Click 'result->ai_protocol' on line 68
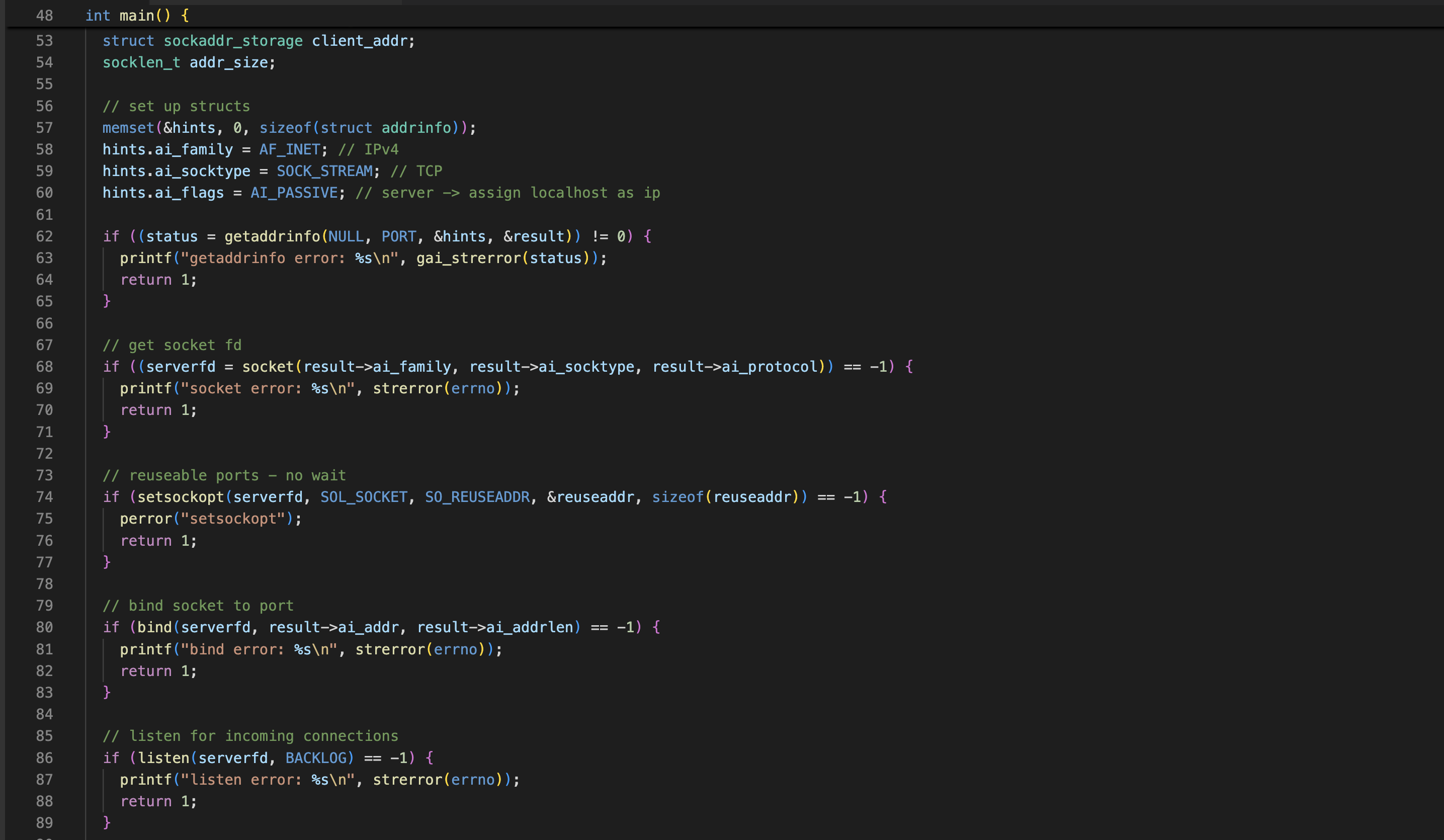Screen dimensions: 1444x840 735,367
